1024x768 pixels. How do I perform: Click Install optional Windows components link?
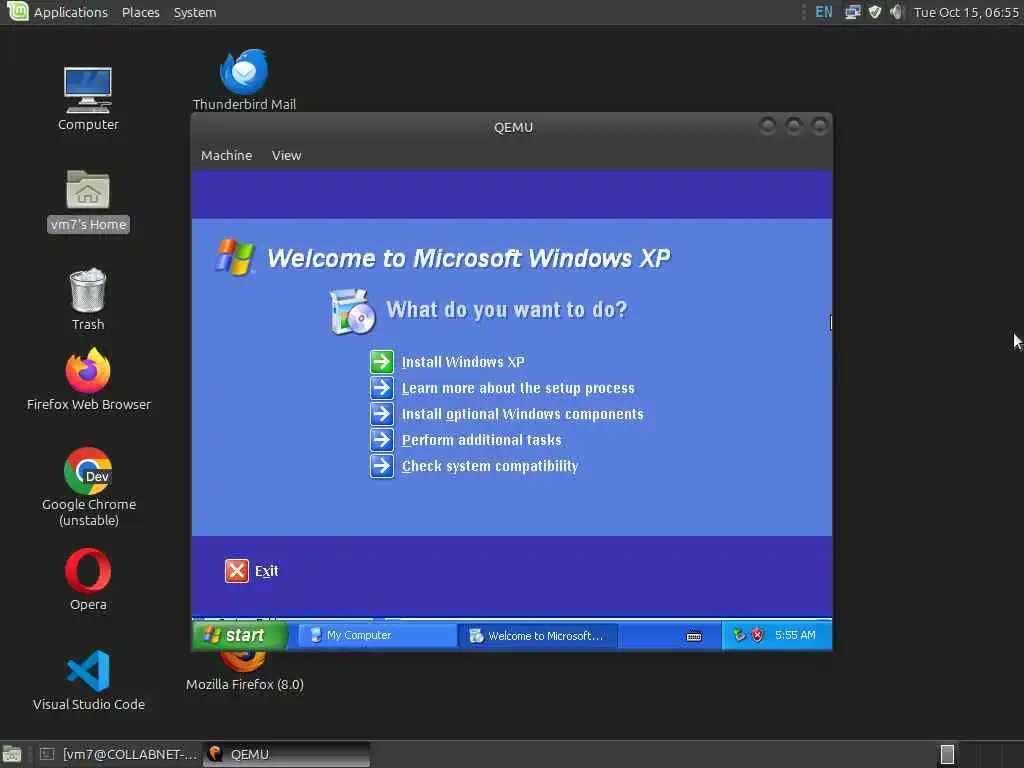[x=522, y=414]
